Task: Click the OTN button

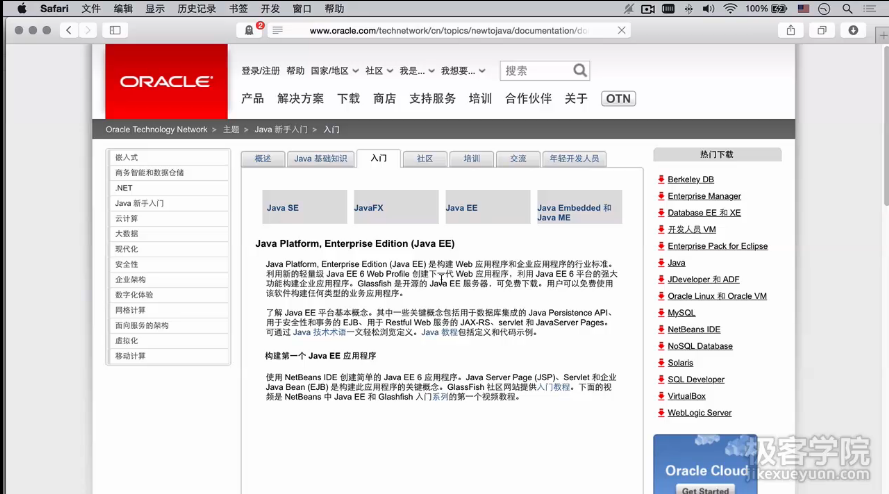Action: click(x=618, y=99)
